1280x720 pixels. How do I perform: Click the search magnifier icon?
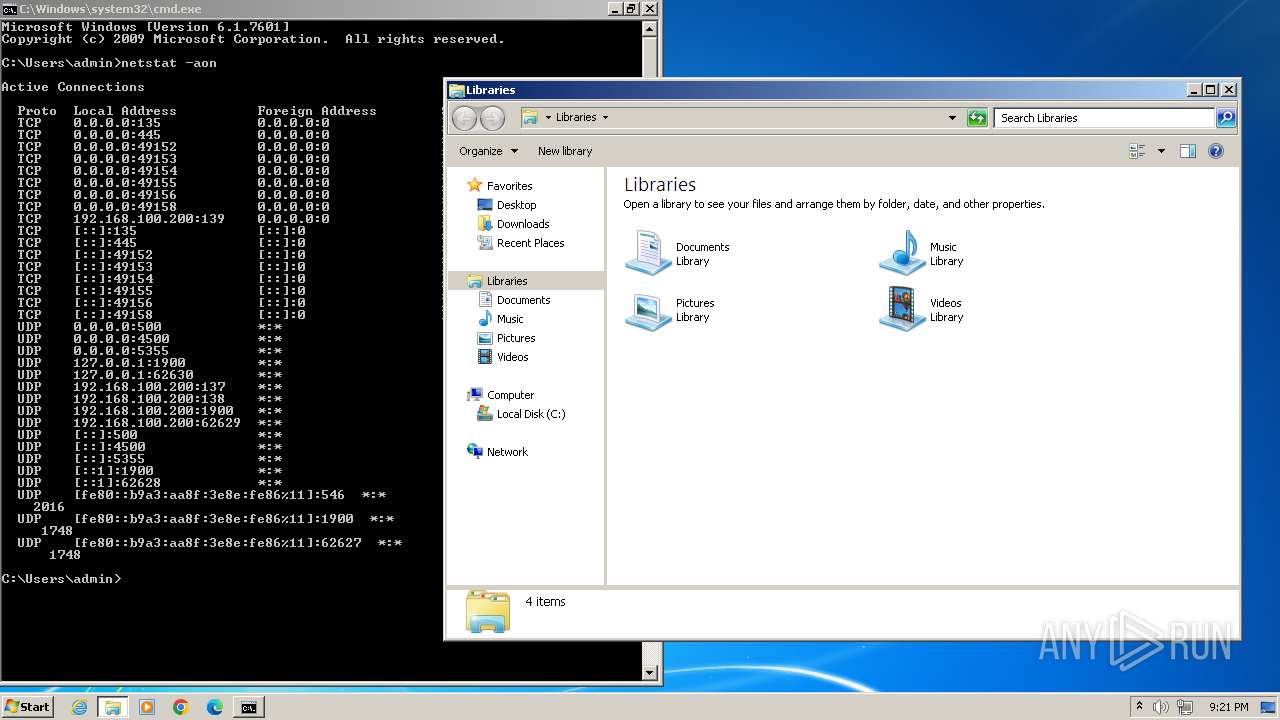pyautogui.click(x=1225, y=118)
